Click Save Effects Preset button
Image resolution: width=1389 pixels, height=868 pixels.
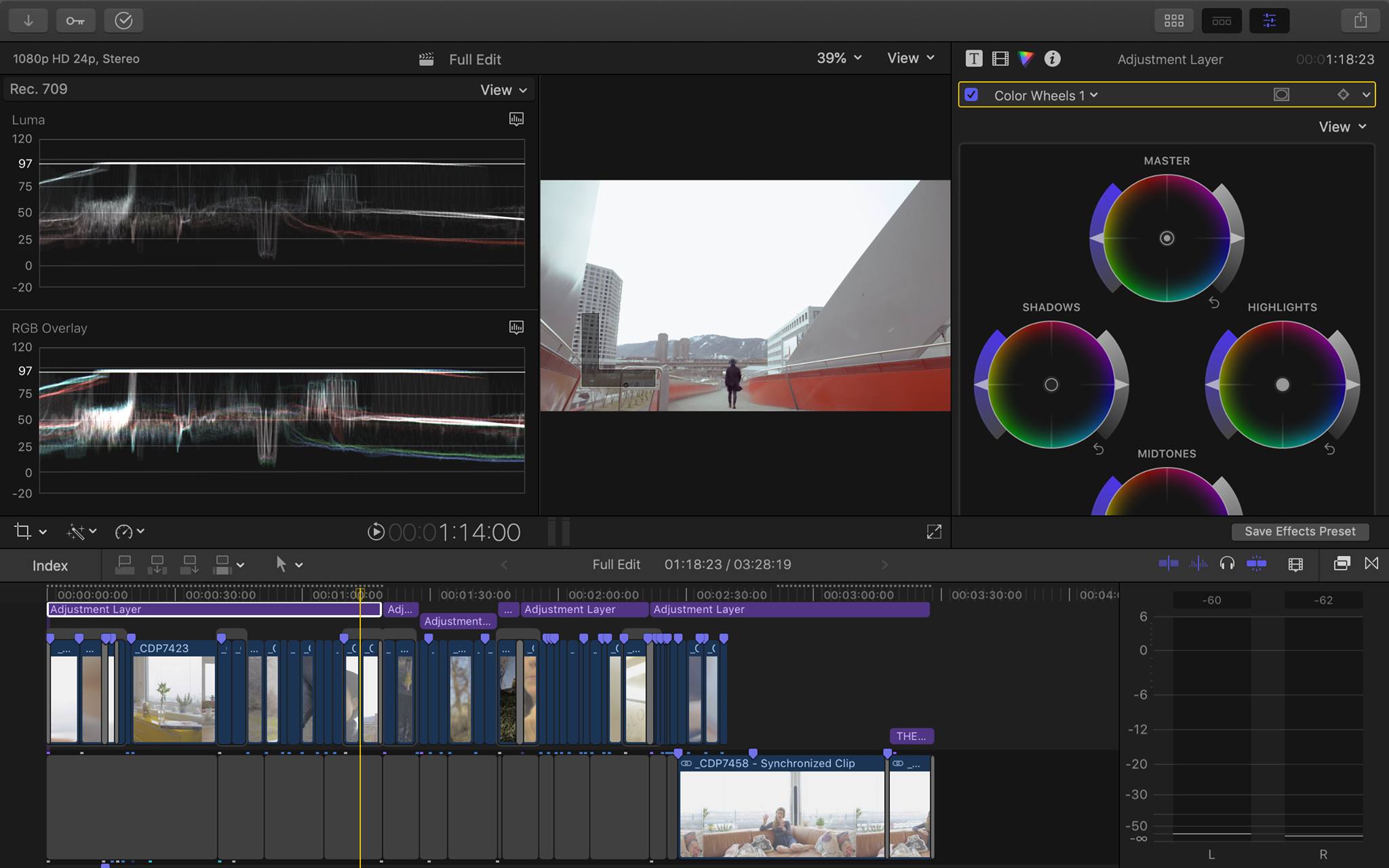click(1299, 532)
